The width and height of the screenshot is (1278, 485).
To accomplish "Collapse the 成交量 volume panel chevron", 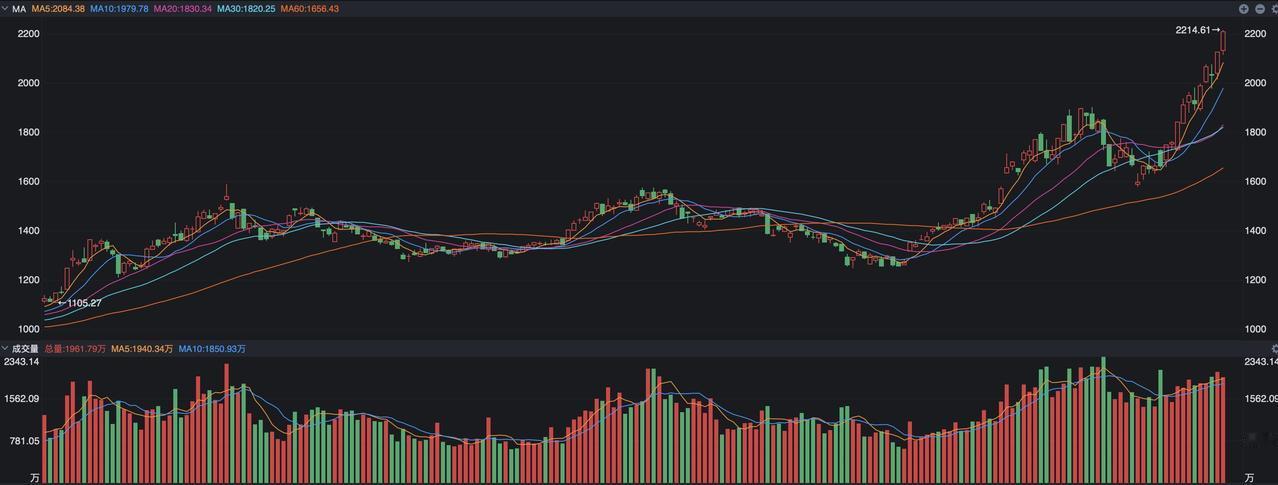I will coord(5,349).
